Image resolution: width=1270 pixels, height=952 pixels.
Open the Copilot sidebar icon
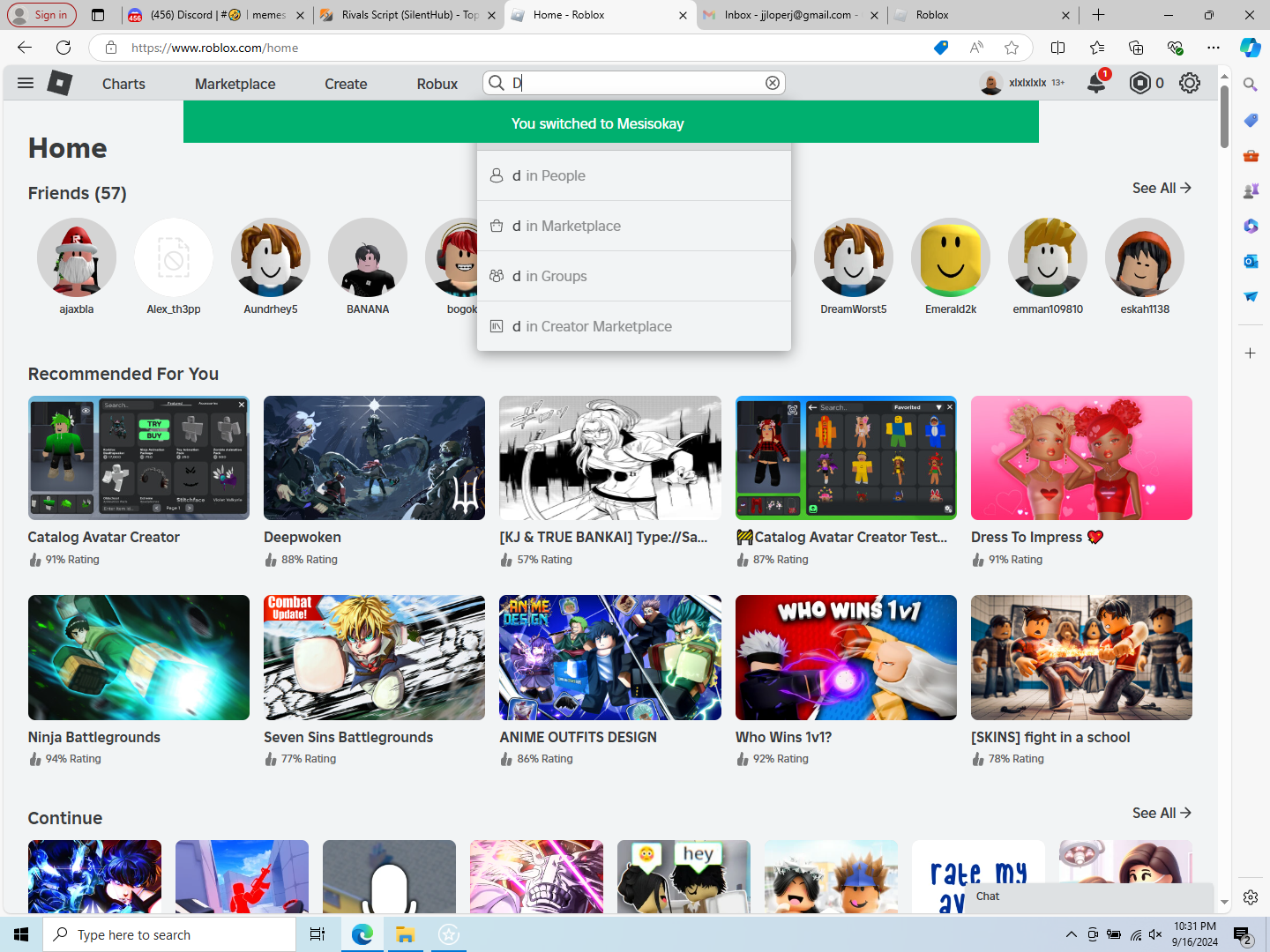[x=1250, y=48]
